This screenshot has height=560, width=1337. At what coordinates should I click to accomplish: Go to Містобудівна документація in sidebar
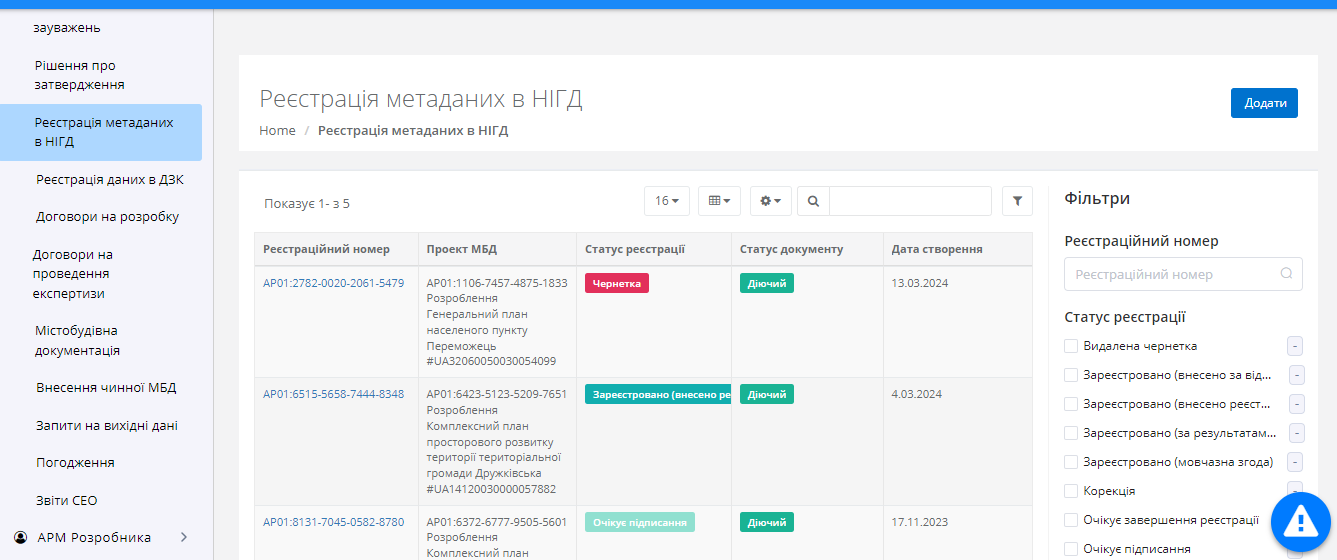(78, 341)
